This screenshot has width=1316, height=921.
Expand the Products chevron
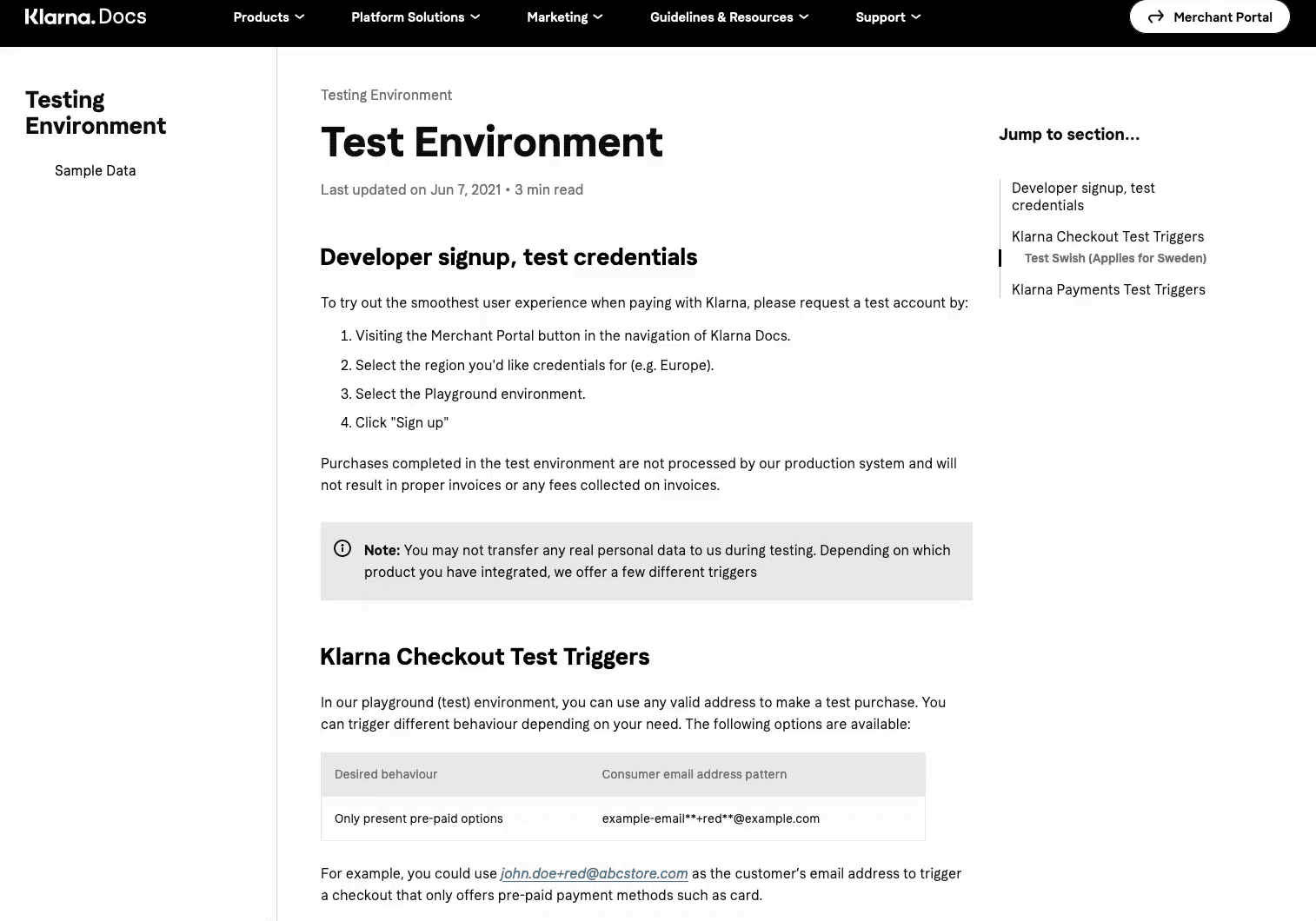300,17
